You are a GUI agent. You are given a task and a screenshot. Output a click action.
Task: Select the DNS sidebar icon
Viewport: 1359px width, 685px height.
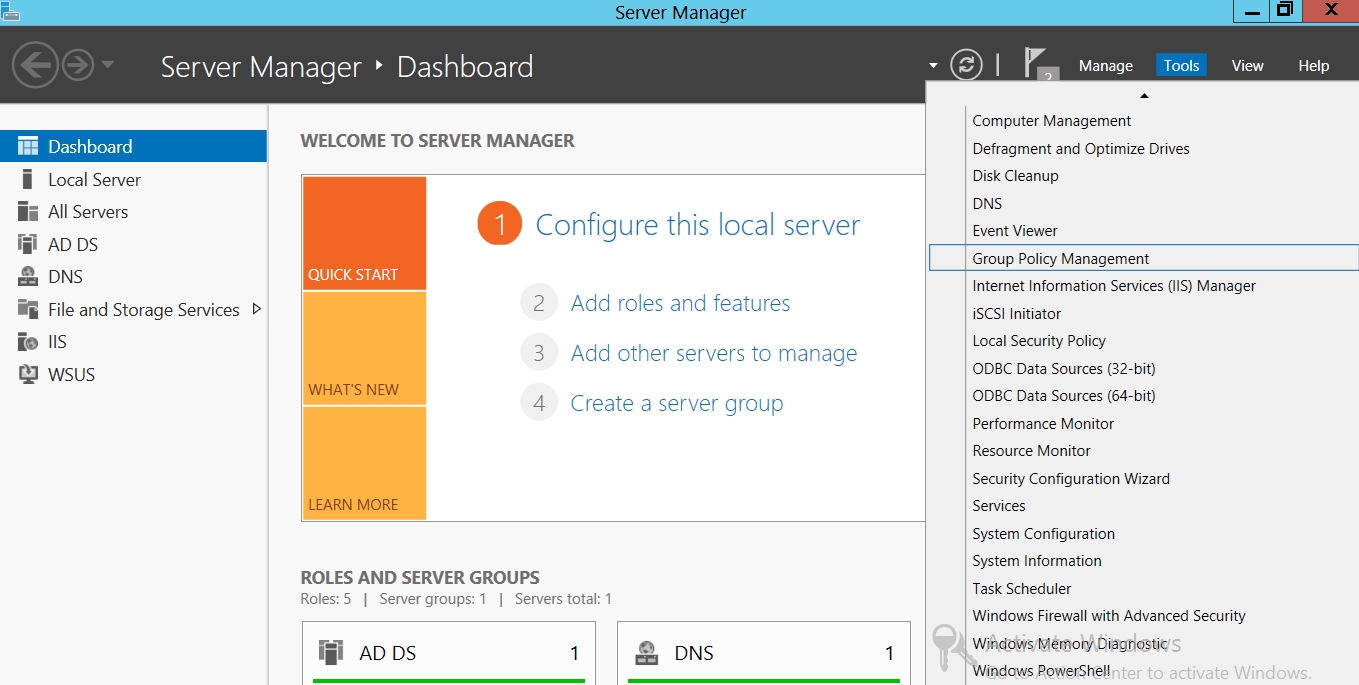pos(28,277)
